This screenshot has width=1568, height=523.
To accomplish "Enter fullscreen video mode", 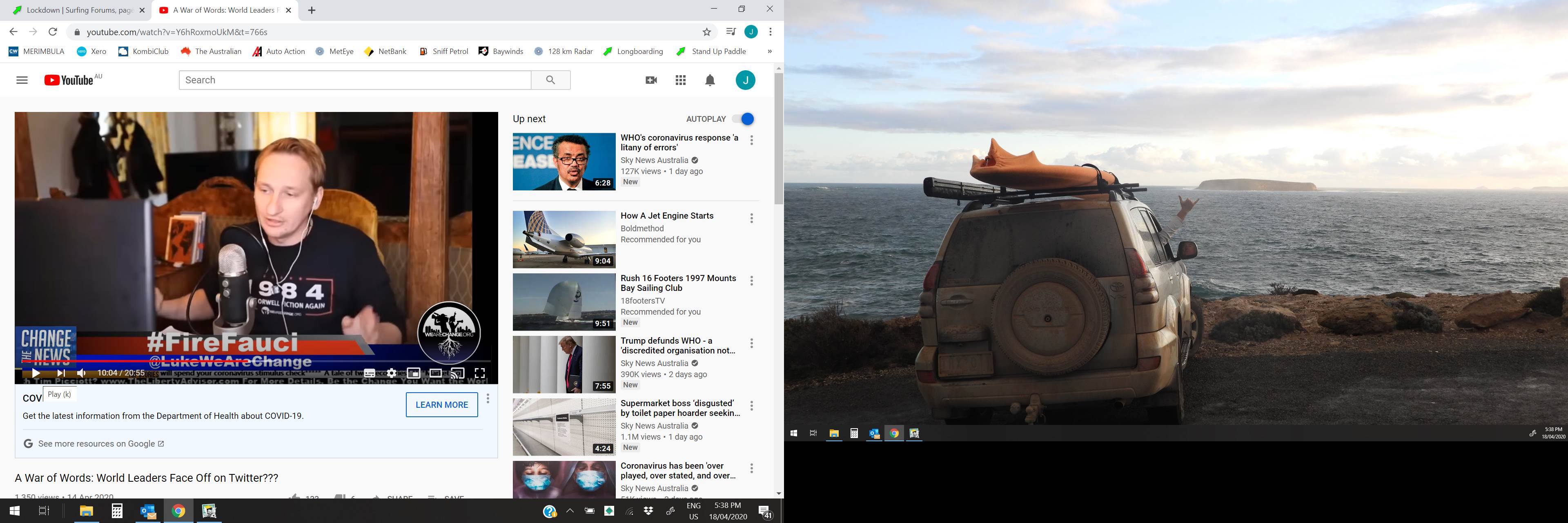I will [480, 373].
